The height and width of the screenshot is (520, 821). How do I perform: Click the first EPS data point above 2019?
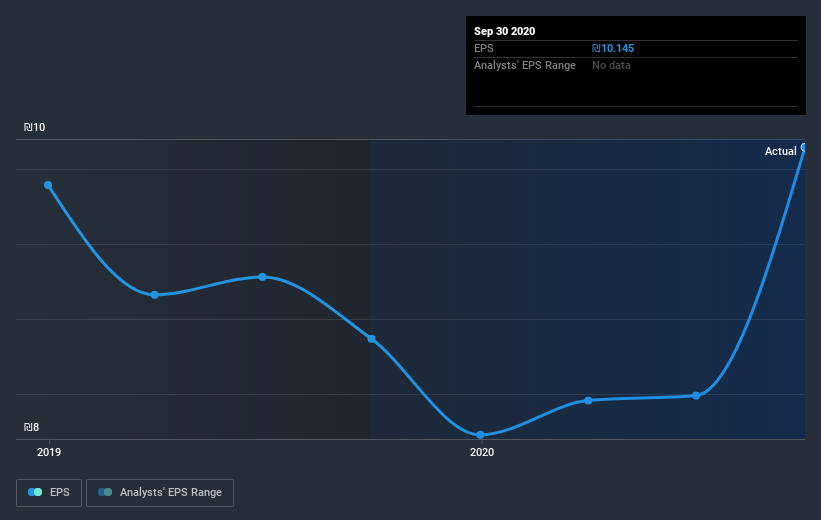[x=48, y=185]
